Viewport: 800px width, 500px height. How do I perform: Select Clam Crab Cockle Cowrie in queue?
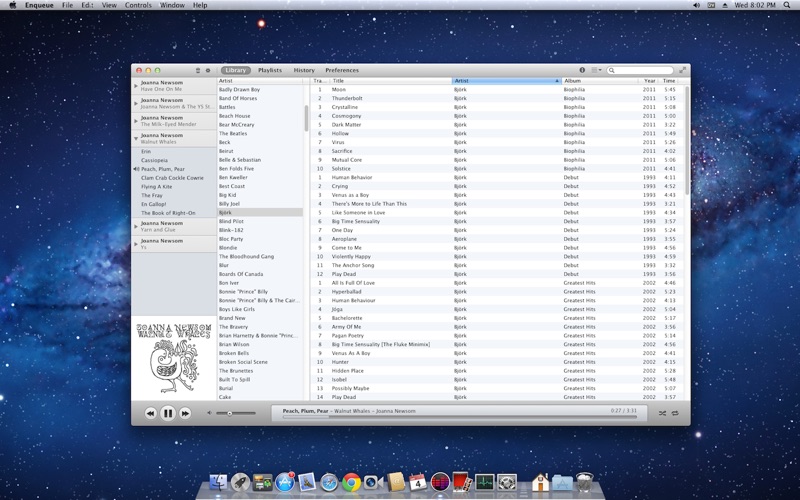point(173,178)
